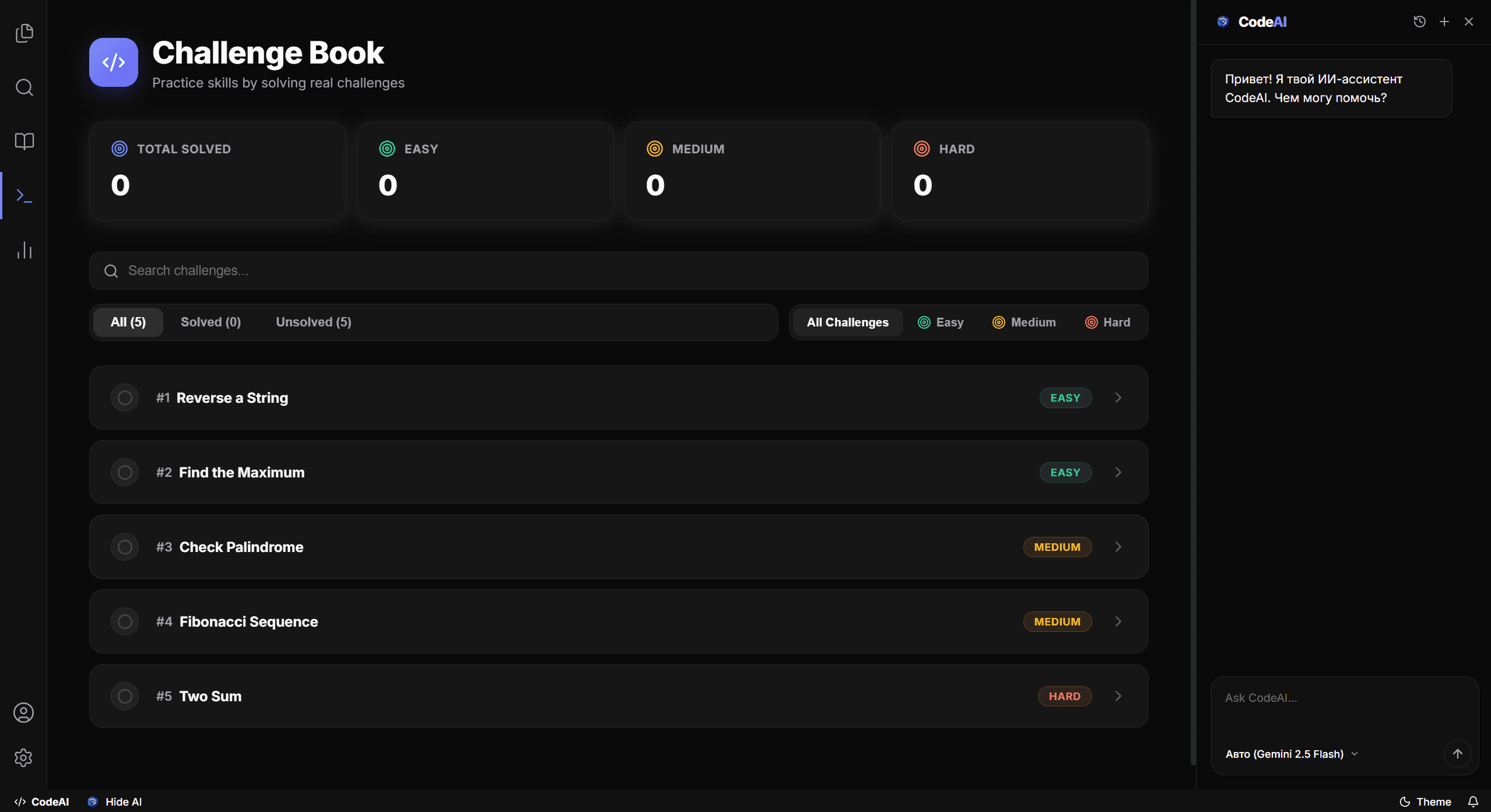The width and height of the screenshot is (1491, 812).
Task: Toggle the Theme switch in status bar
Action: 1425,802
